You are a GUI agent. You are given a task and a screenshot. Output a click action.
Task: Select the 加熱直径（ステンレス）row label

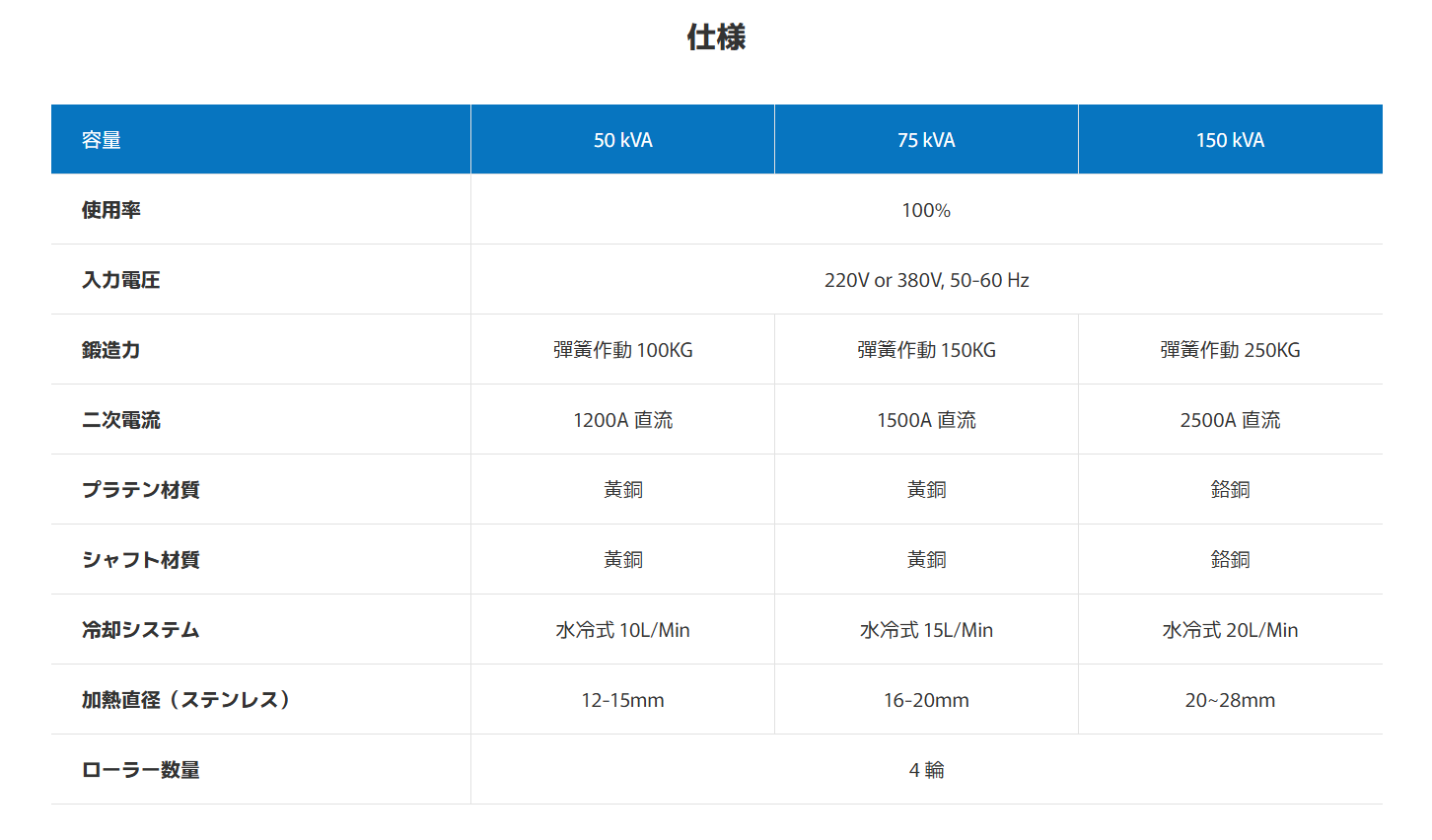point(186,700)
